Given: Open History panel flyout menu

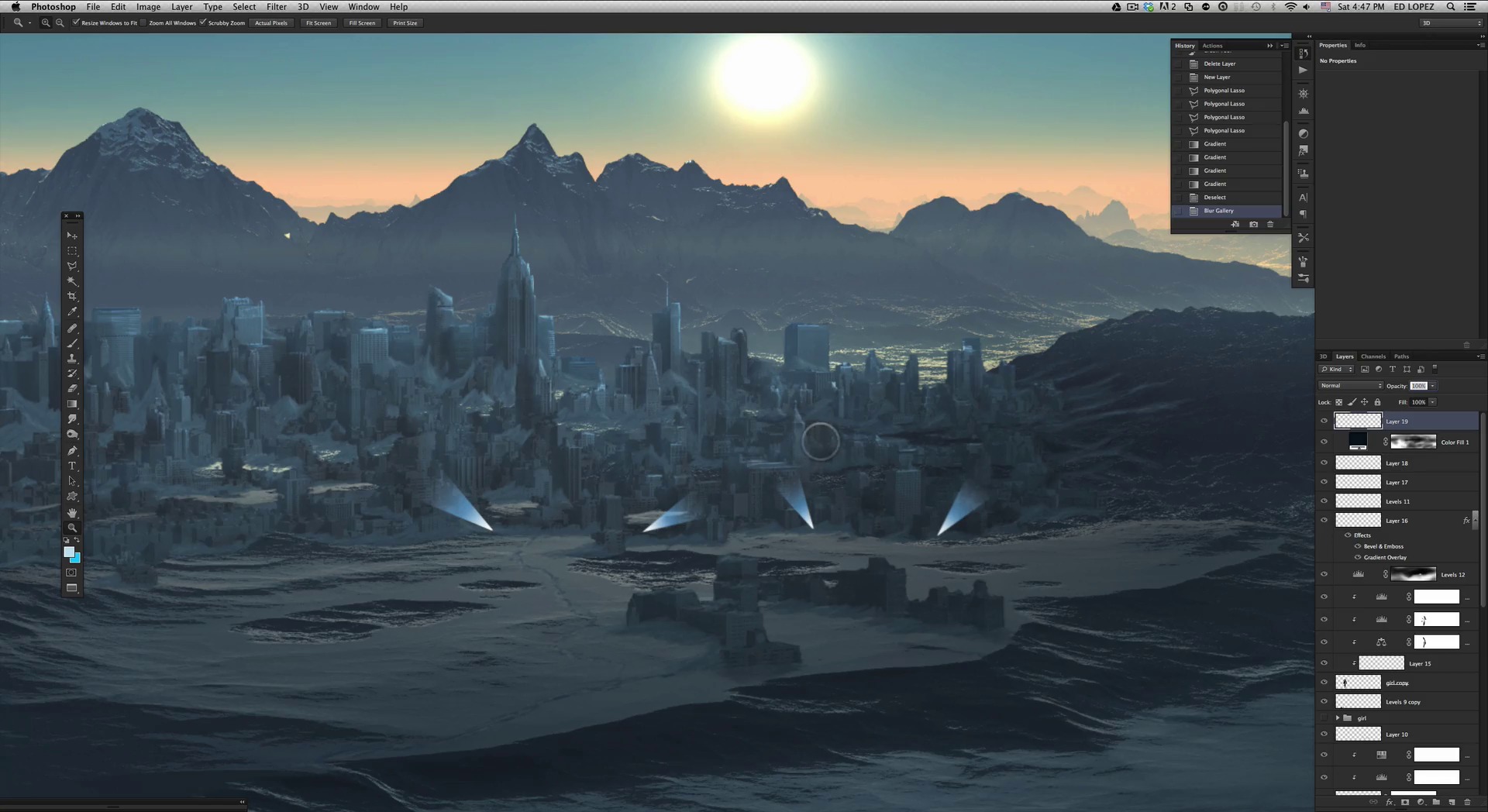Looking at the screenshot, I should (x=1284, y=46).
